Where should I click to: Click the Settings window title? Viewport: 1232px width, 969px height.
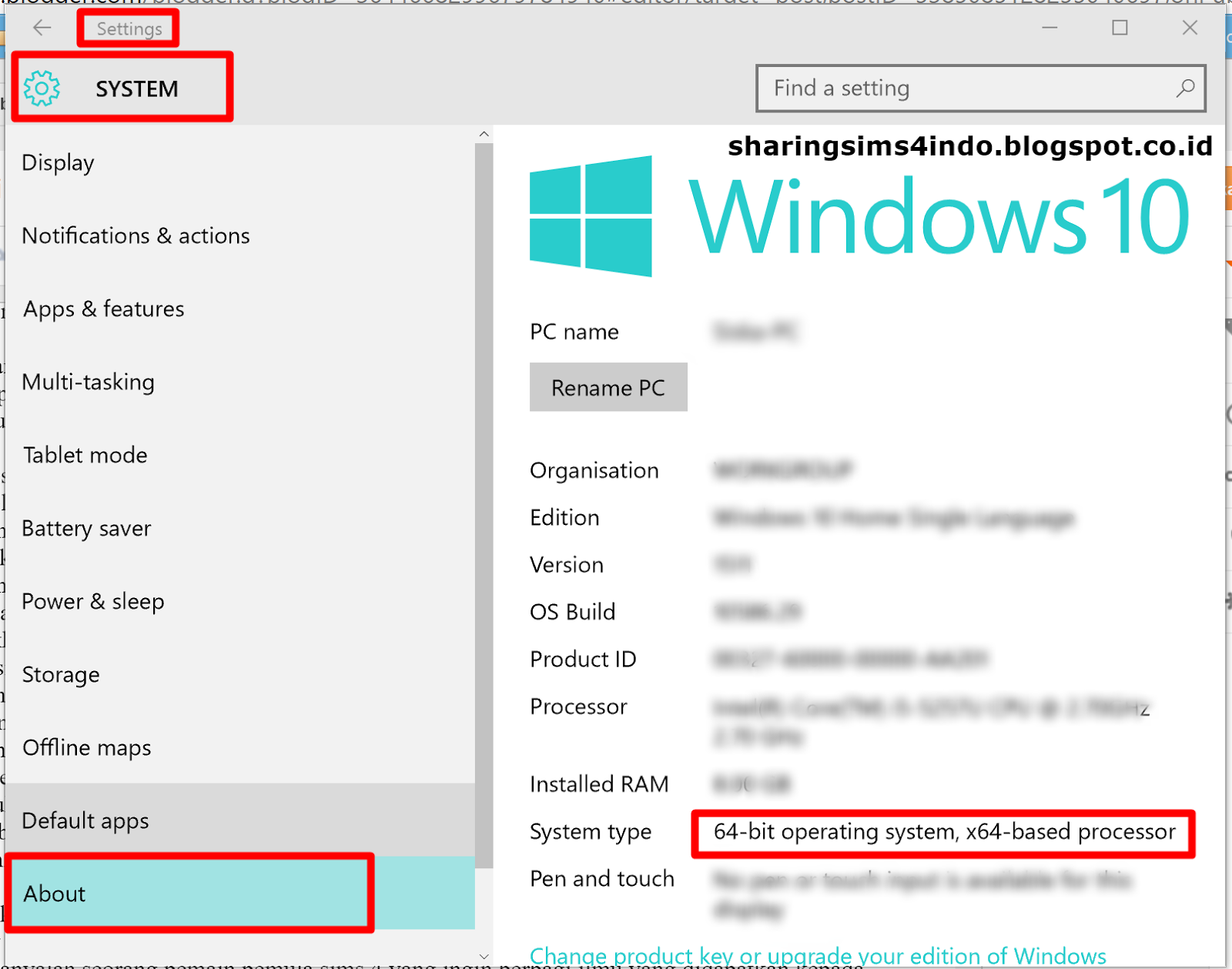[129, 29]
